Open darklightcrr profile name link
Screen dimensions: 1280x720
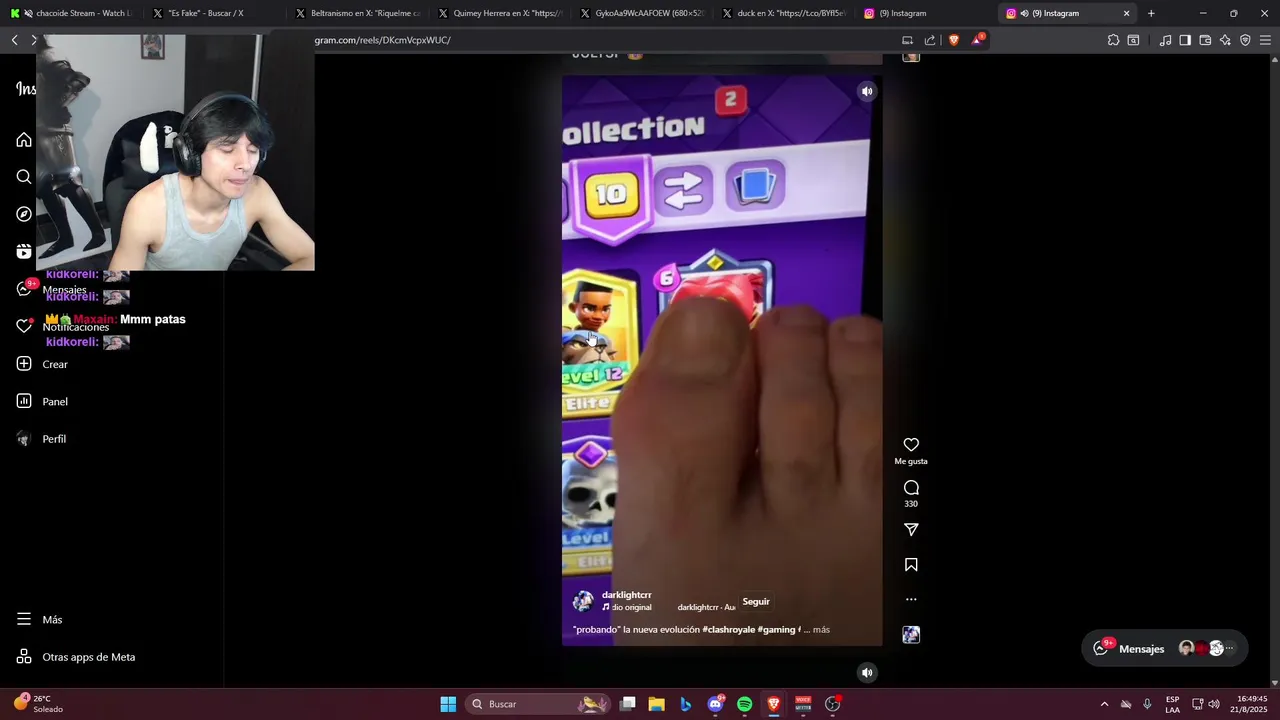[x=626, y=595]
